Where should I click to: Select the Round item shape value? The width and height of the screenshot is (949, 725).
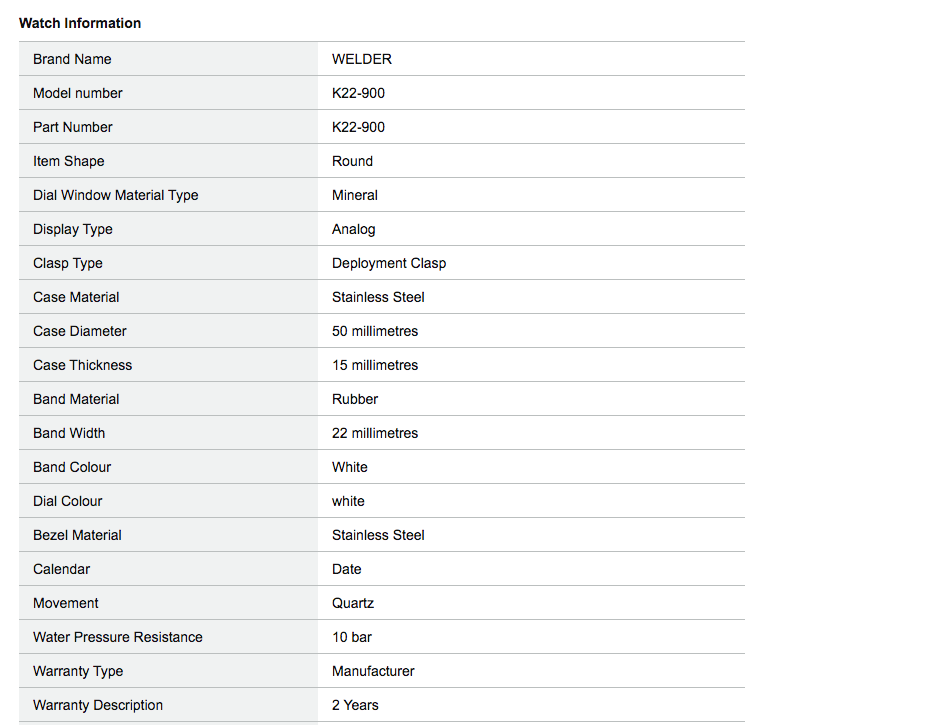352,161
